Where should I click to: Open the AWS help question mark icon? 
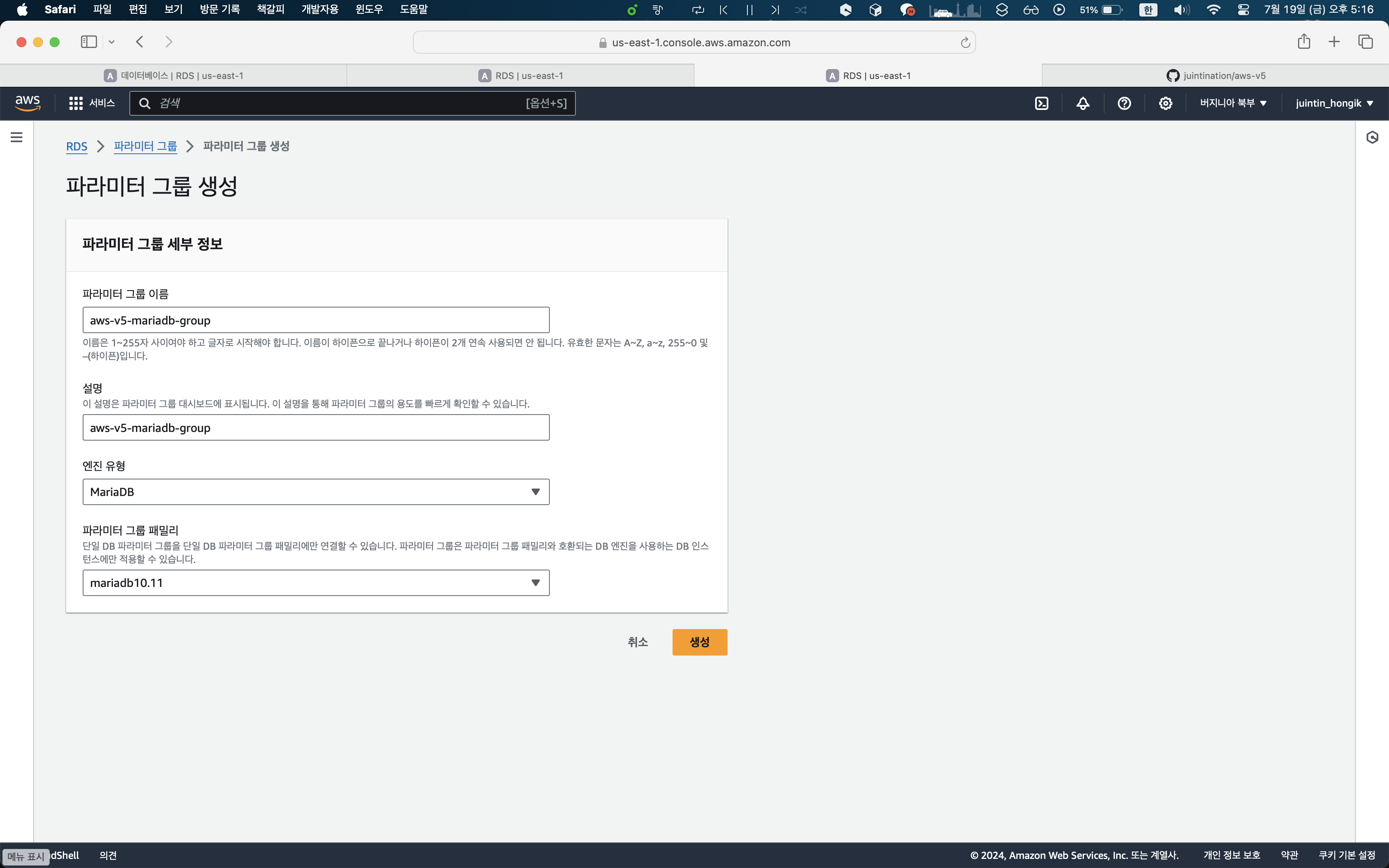[x=1124, y=103]
